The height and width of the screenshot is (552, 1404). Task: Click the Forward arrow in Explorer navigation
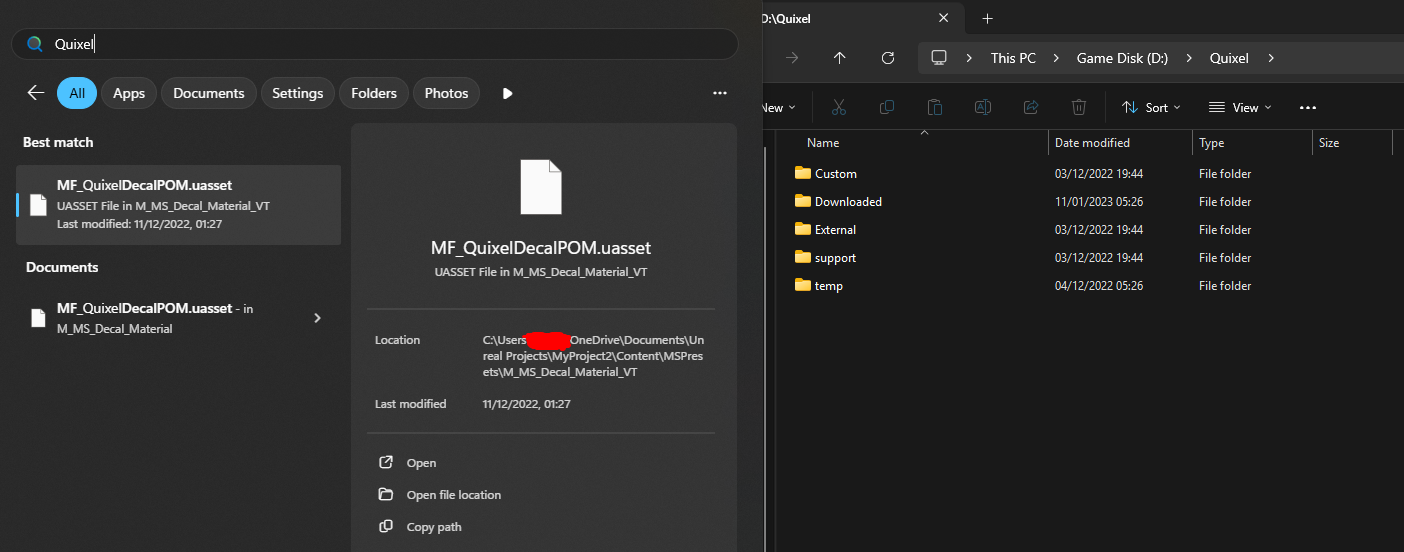click(x=792, y=58)
